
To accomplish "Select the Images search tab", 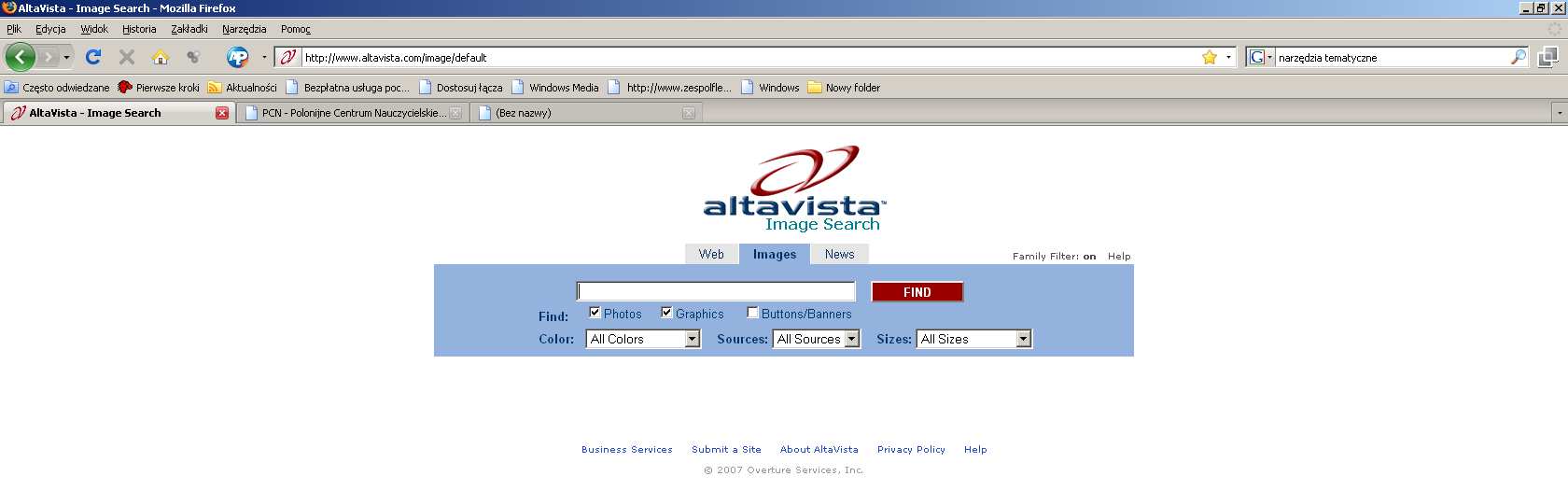I will [775, 254].
